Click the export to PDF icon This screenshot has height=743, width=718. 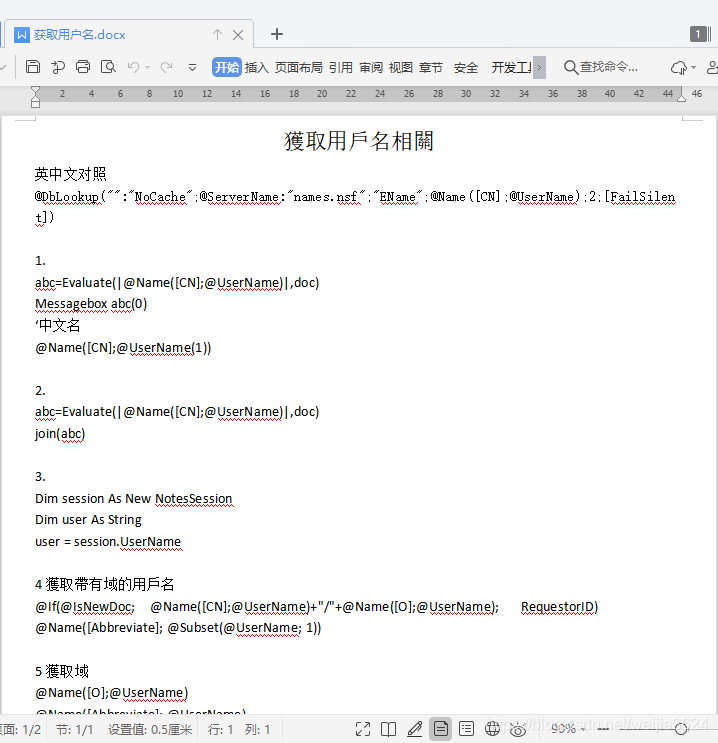point(58,67)
